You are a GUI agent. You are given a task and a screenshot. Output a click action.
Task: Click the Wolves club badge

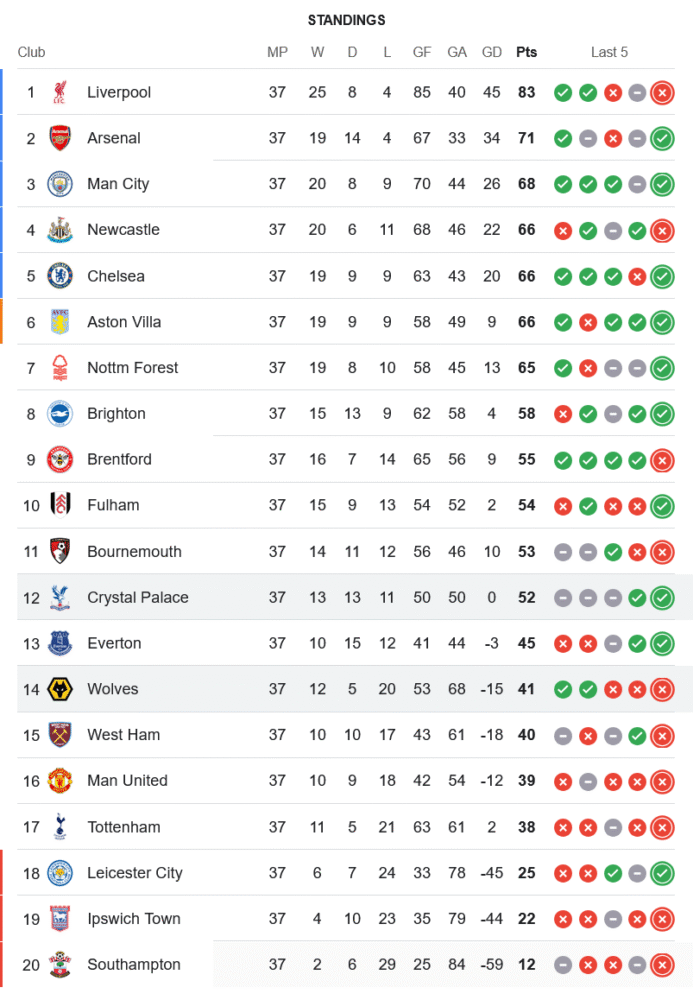tap(60, 689)
